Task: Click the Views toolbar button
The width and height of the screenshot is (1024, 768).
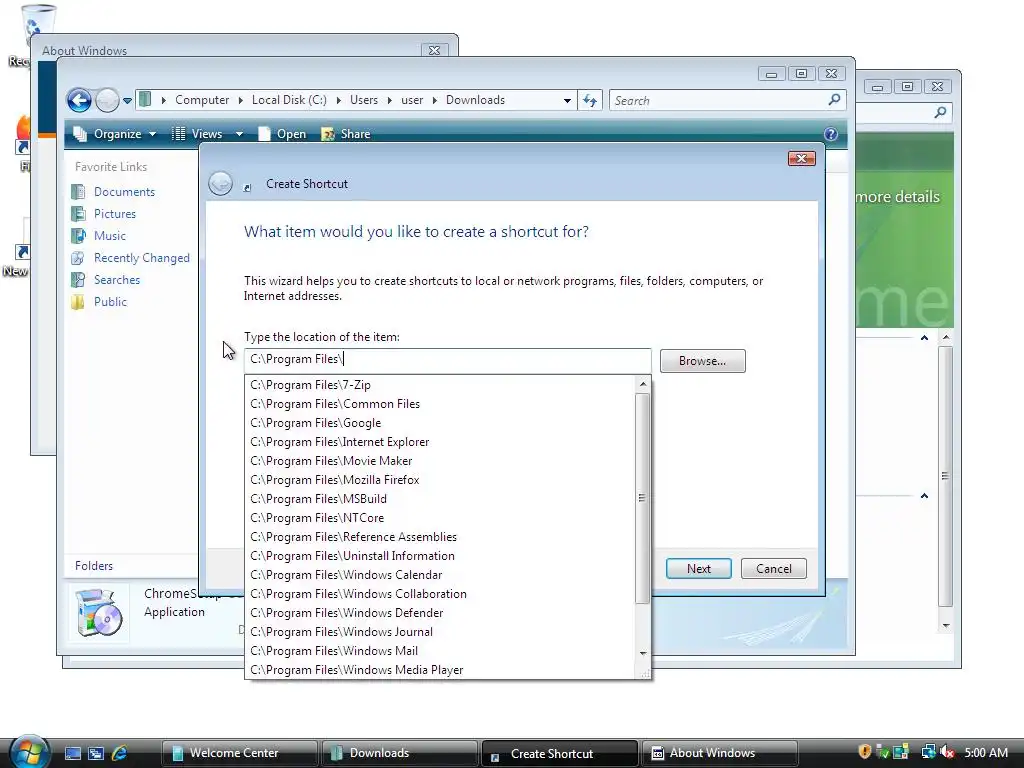Action: (198, 134)
